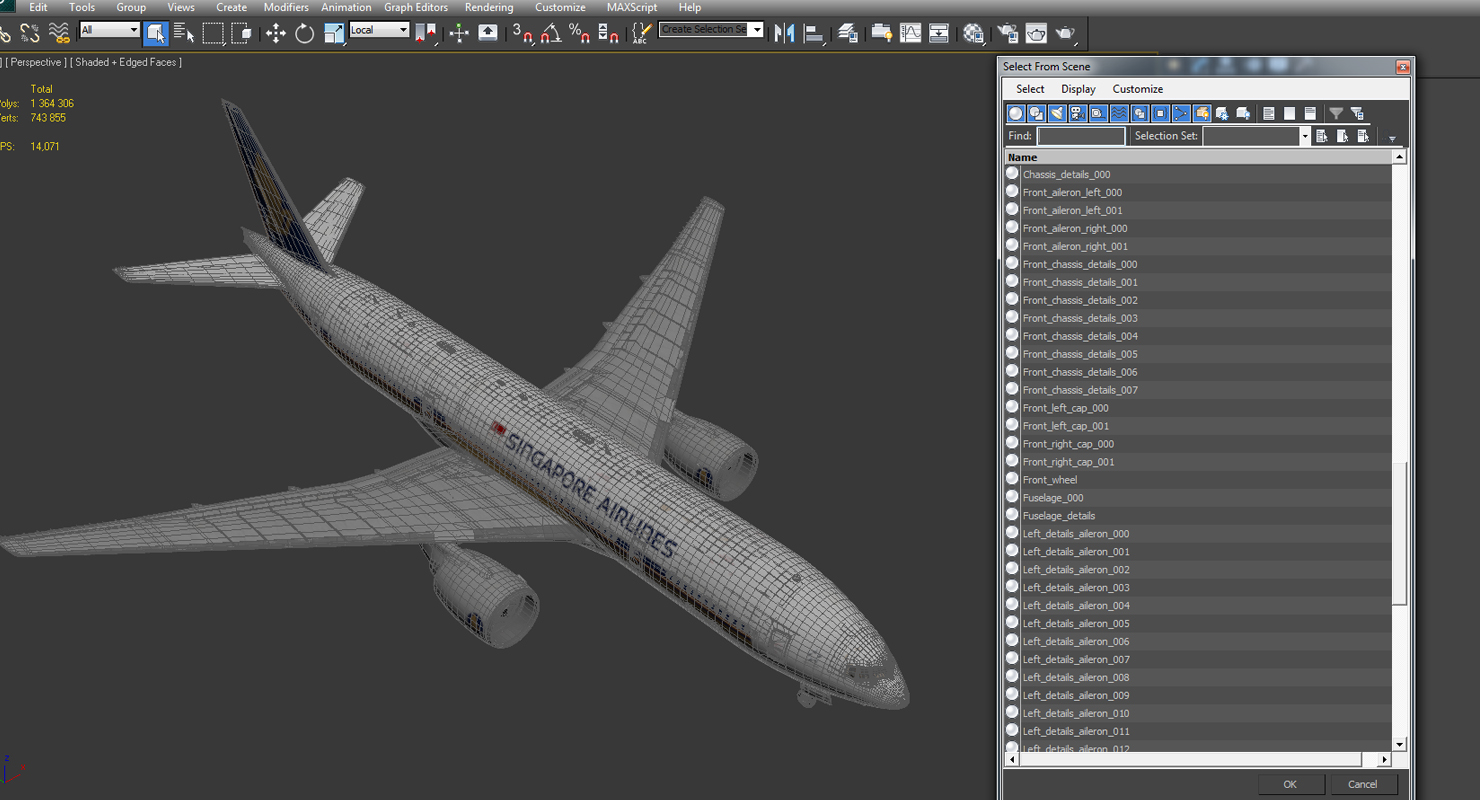The width and height of the screenshot is (1480, 800).
Task: Click the Shaded + Edged Faces viewport label
Action: click(x=126, y=62)
